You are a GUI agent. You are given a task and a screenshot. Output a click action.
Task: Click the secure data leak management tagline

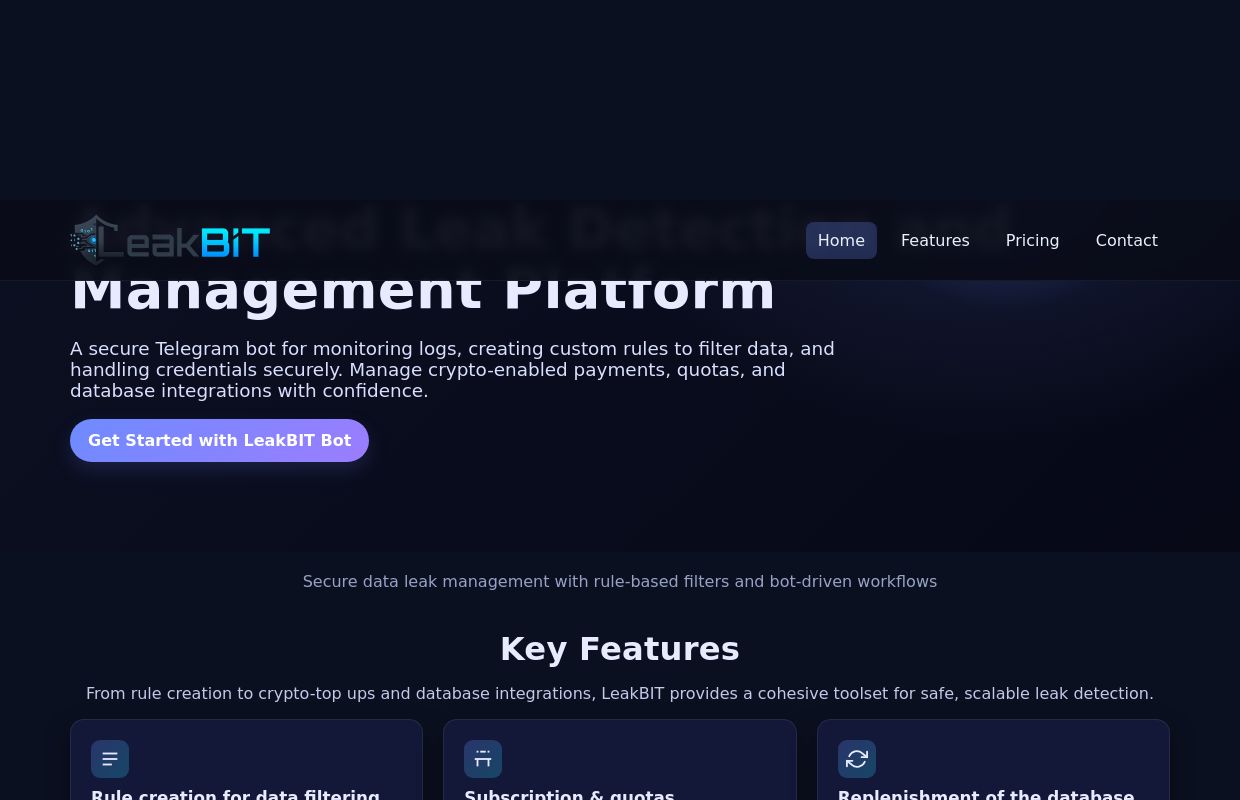coord(619,581)
